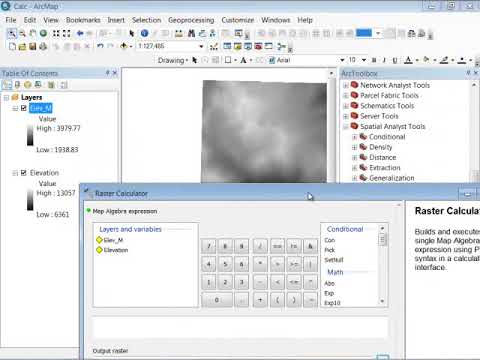Screen dimensions: 480x360
Task: Click the 0 button in Raster Calculator
Action: 217,300
